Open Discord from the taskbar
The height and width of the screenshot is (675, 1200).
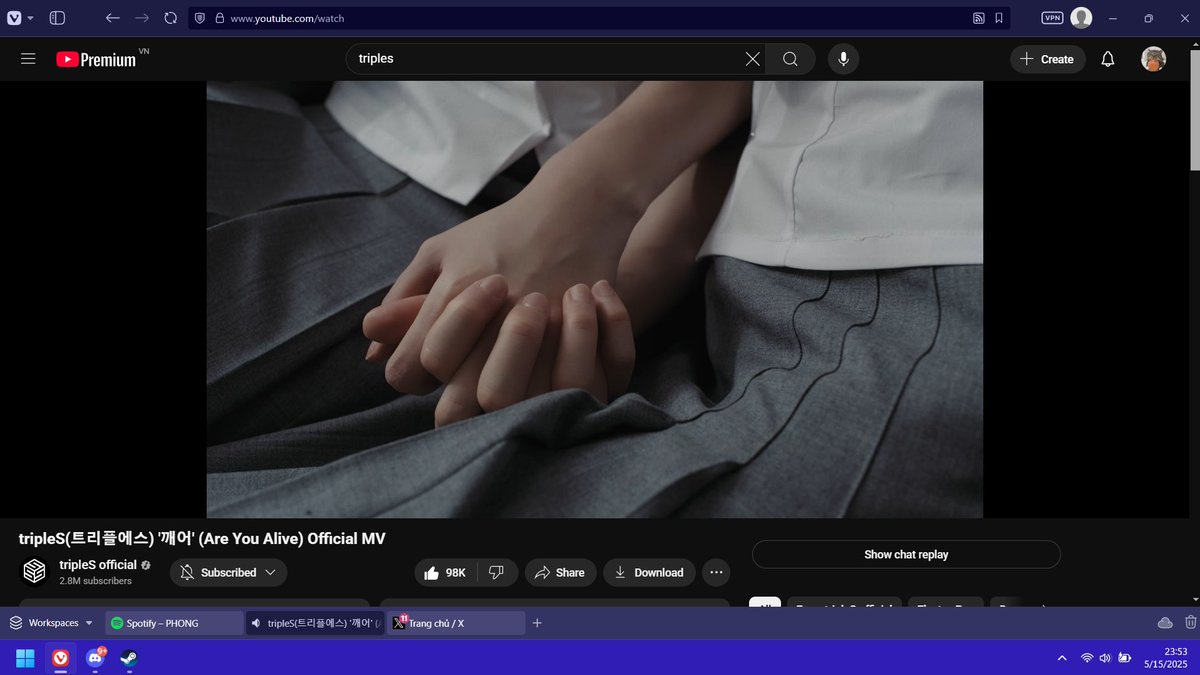[95, 658]
